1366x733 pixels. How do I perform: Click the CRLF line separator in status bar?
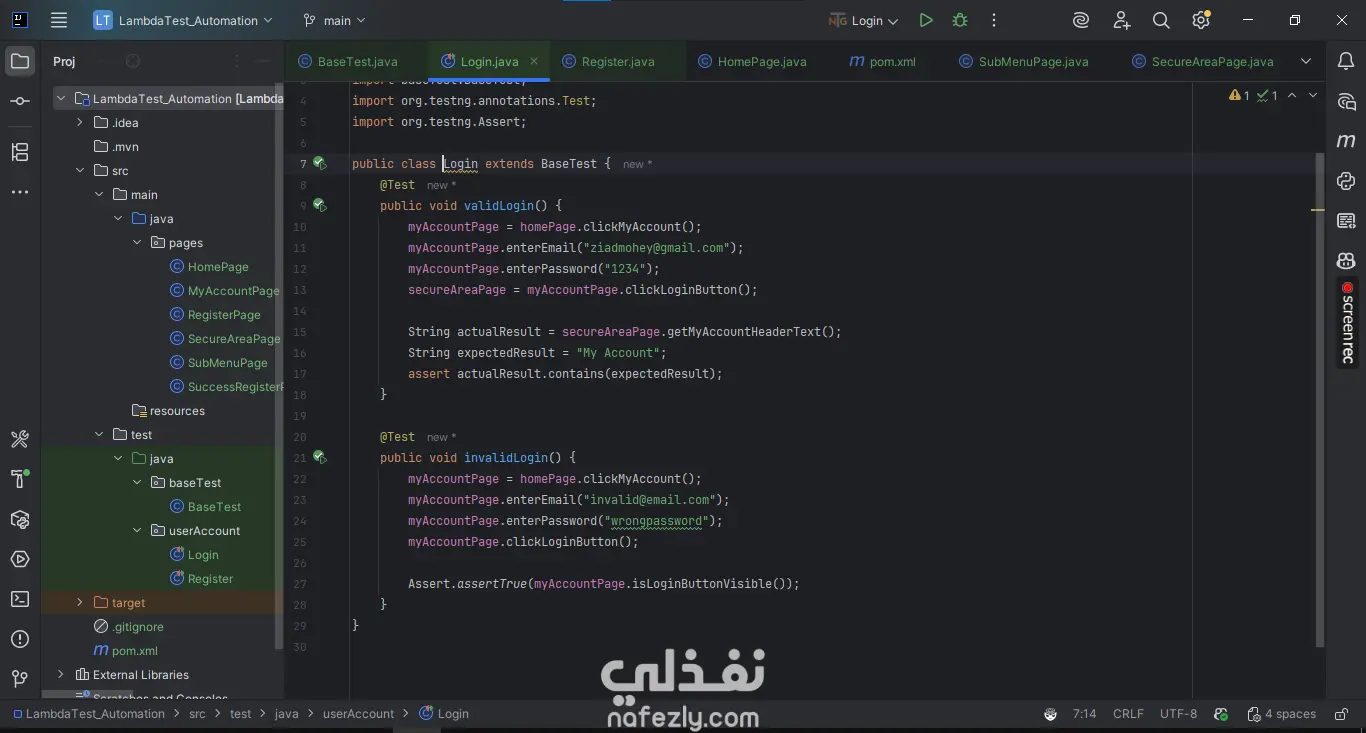(x=1128, y=714)
